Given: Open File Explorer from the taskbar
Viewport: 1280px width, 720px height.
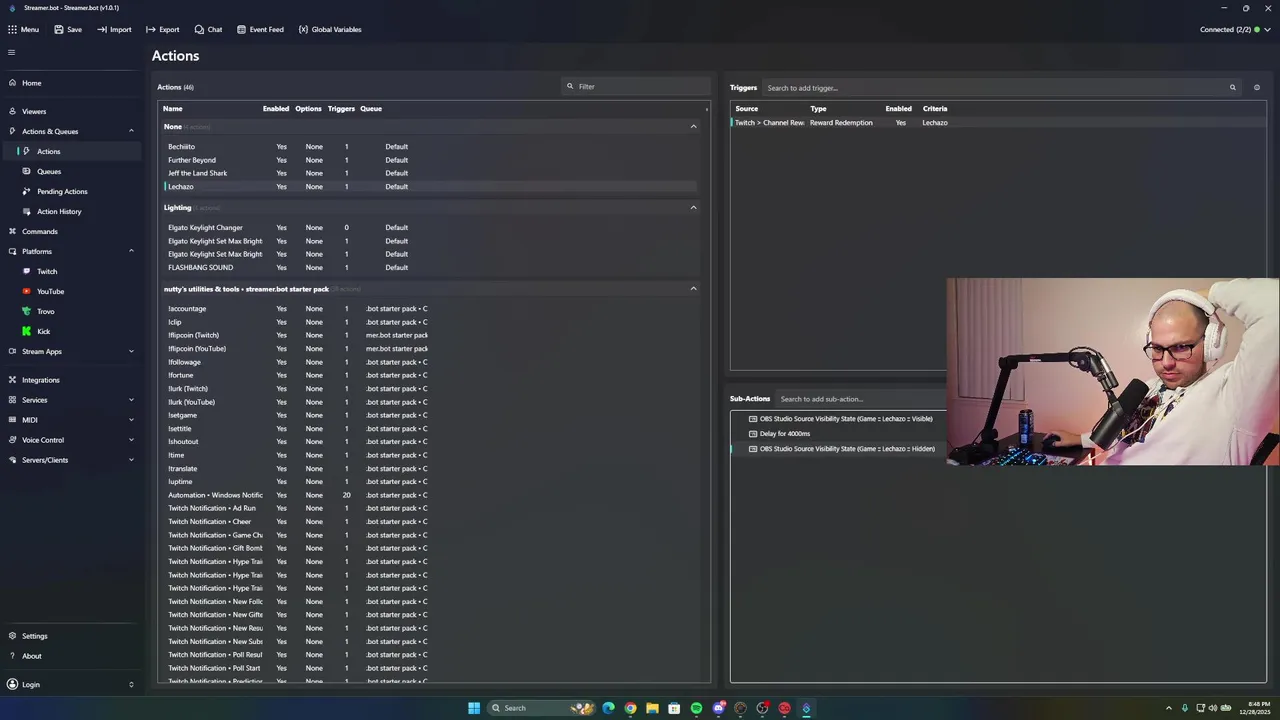Looking at the screenshot, I should pos(652,708).
